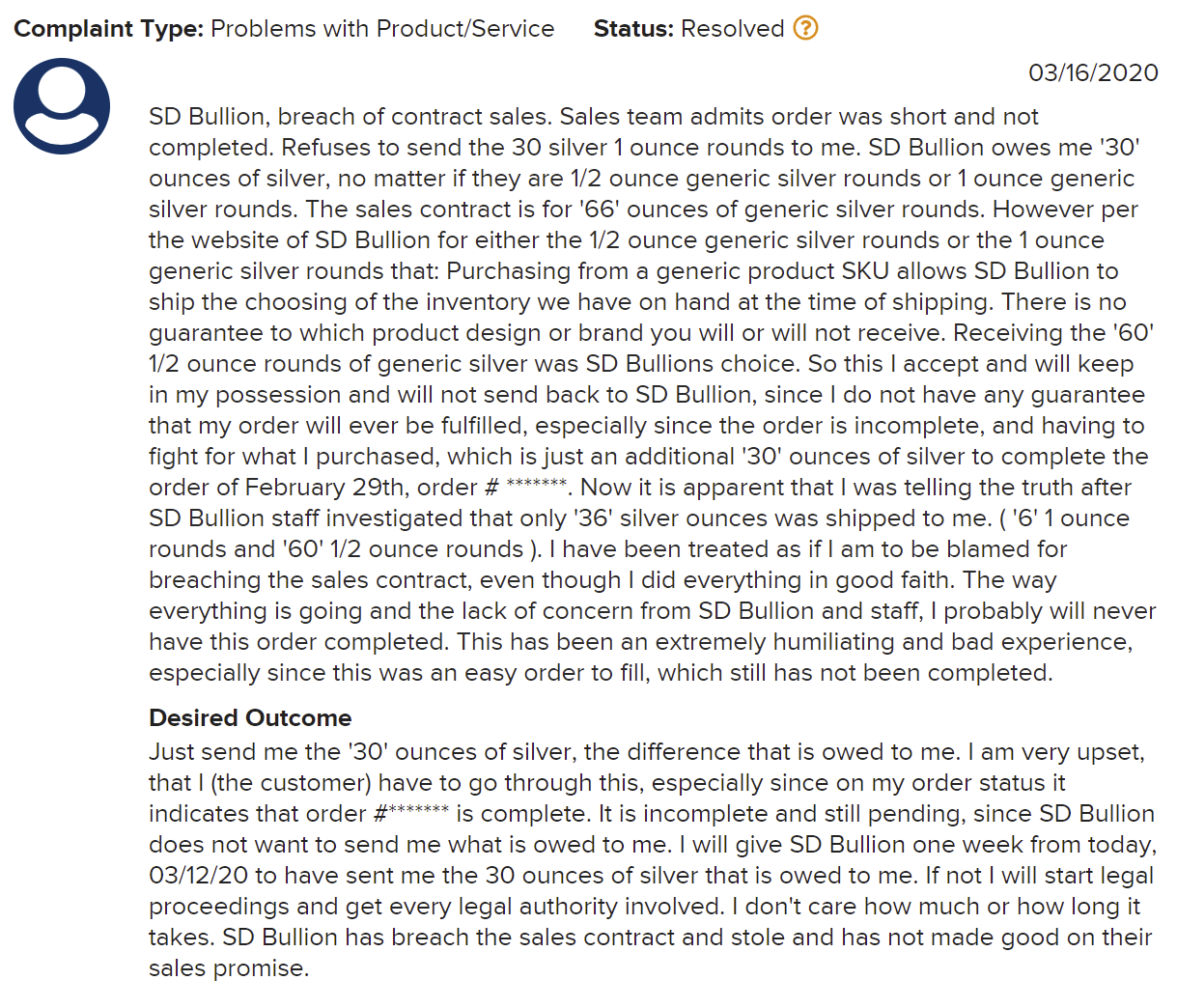Screen dimensions: 1177x1008
Task: Click the 'Problems with Product/Service' text
Action: pyautogui.click(x=382, y=29)
